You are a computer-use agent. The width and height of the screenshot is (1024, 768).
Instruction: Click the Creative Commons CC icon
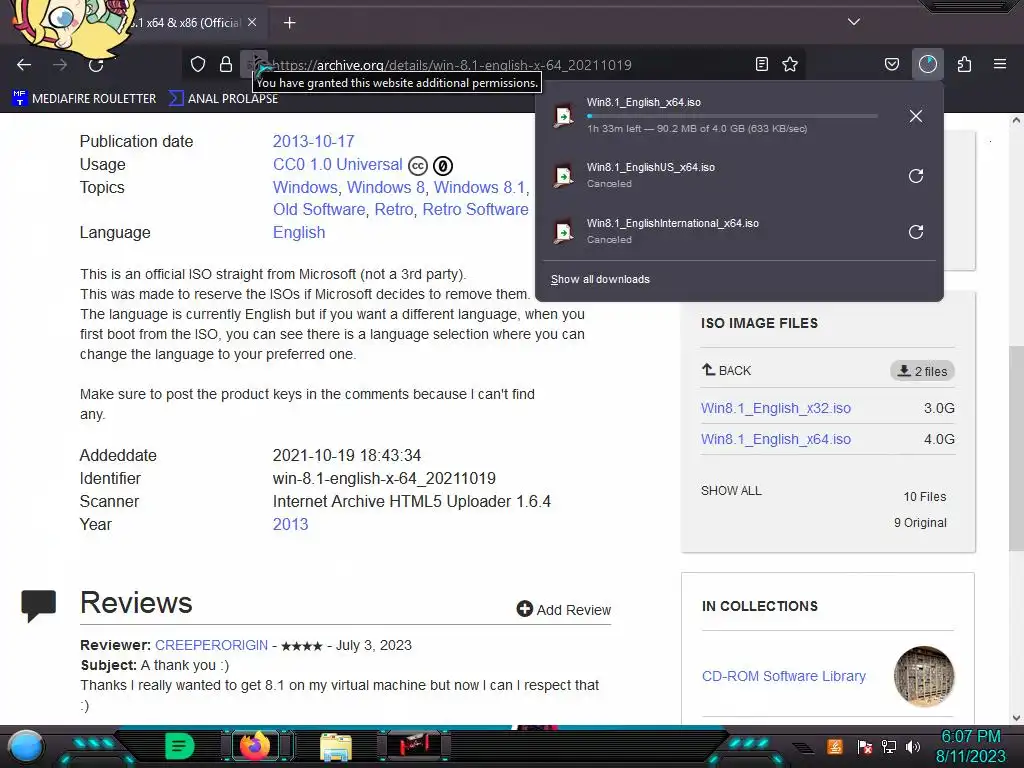click(418, 166)
